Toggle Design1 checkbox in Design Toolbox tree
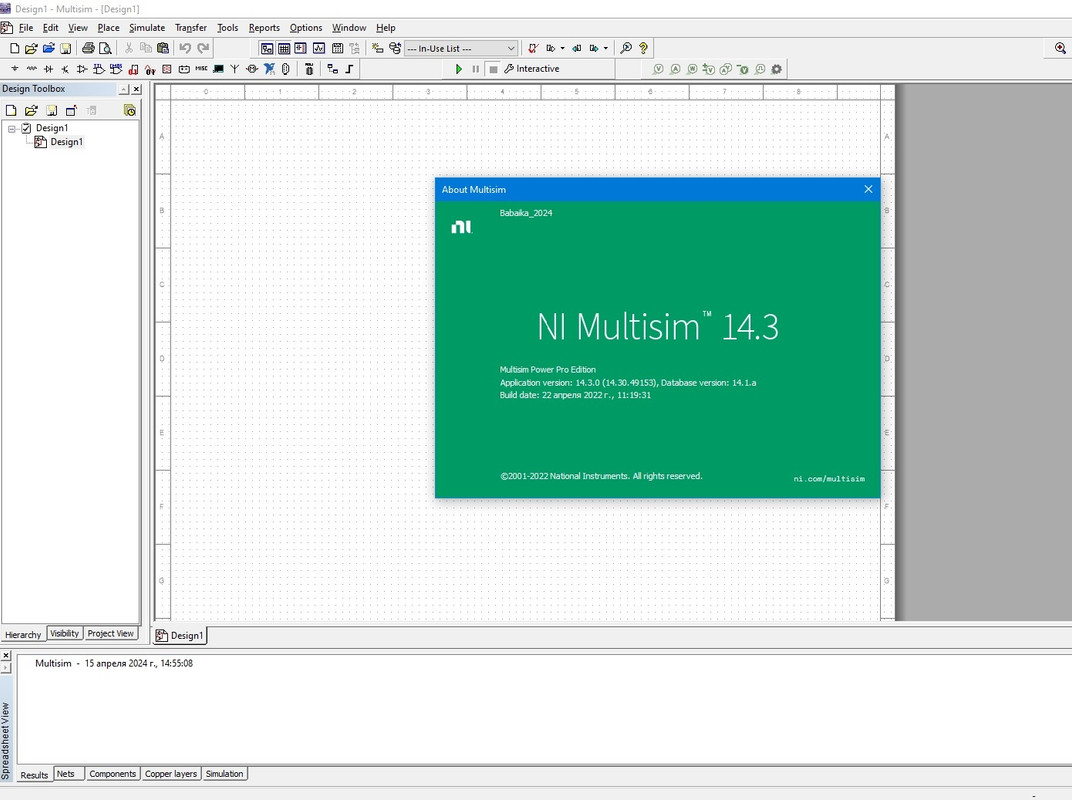The height and width of the screenshot is (800, 1072). [x=27, y=128]
